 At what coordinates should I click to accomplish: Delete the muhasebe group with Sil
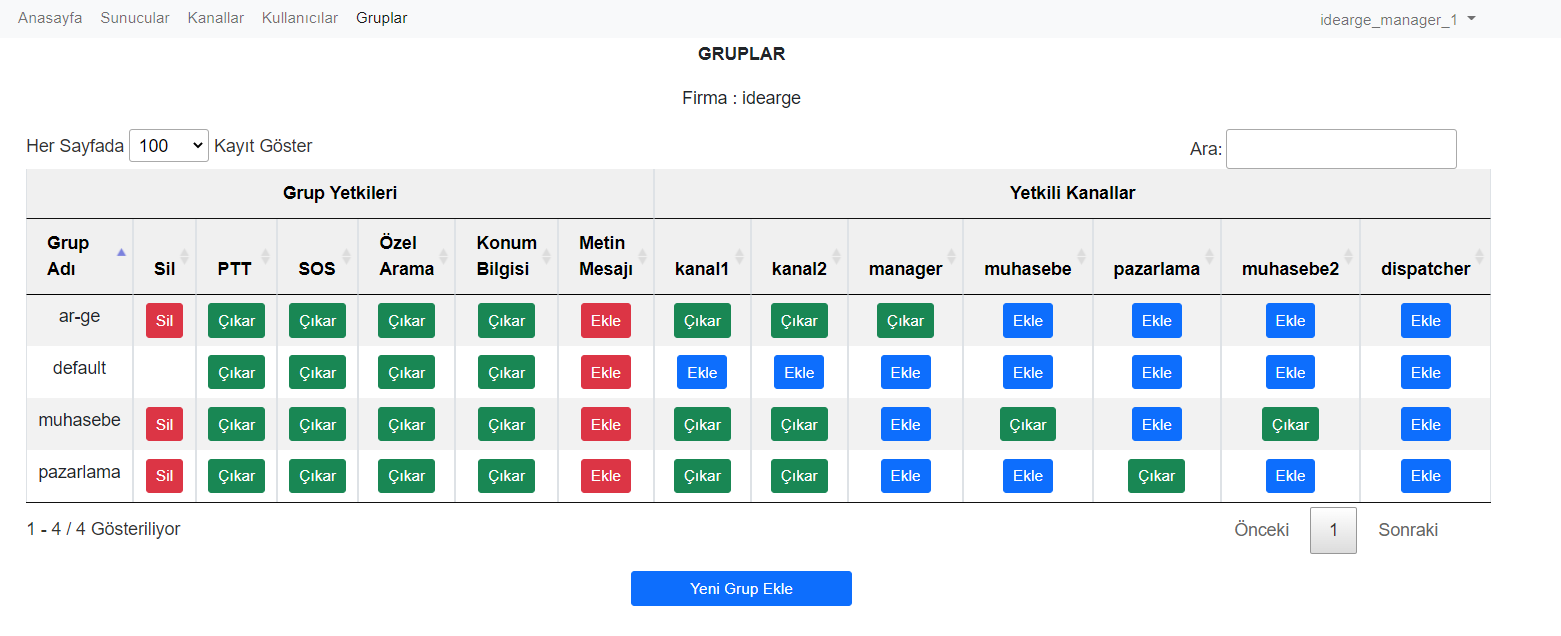(x=165, y=425)
